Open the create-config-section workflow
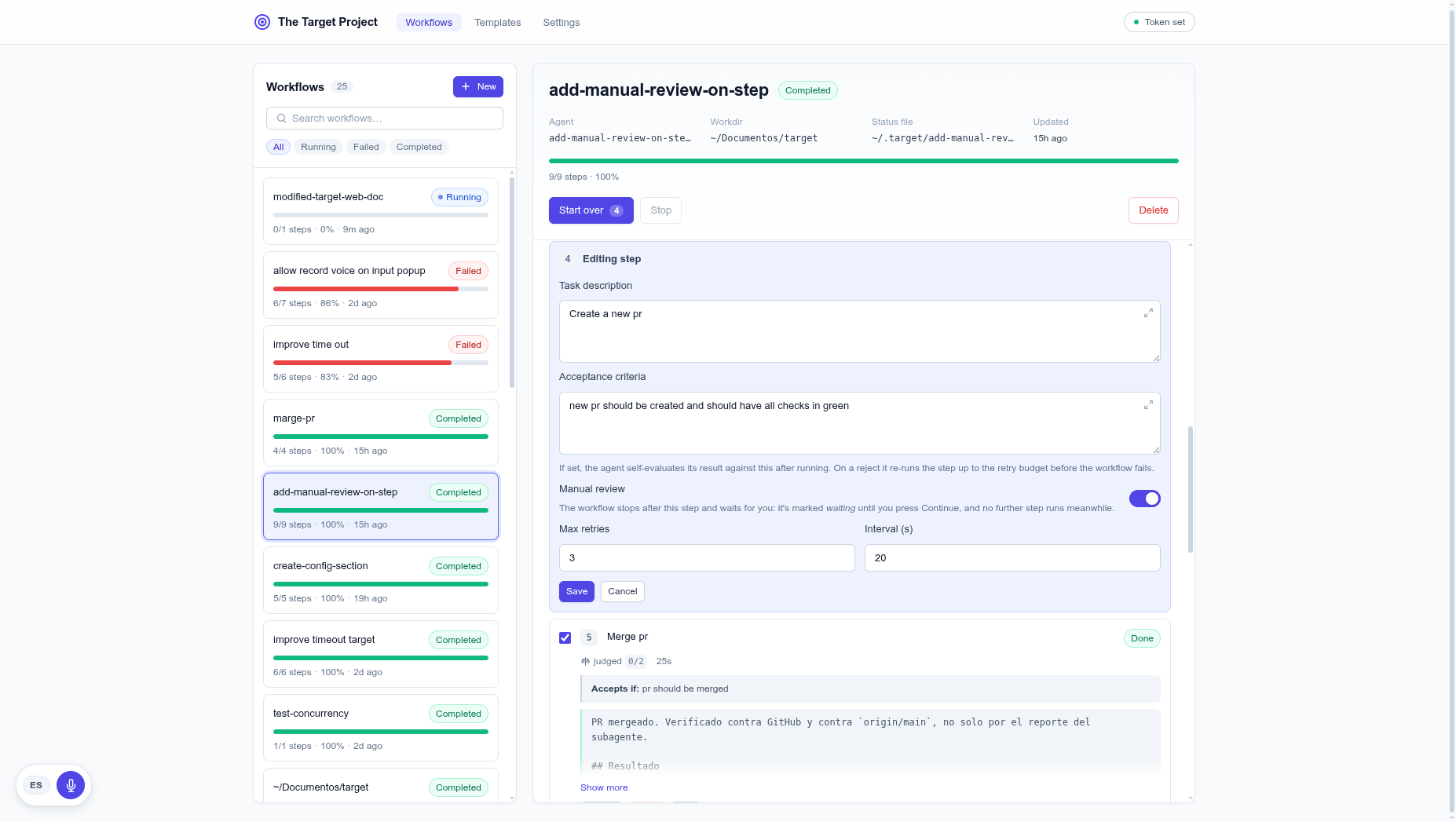 pos(380,580)
